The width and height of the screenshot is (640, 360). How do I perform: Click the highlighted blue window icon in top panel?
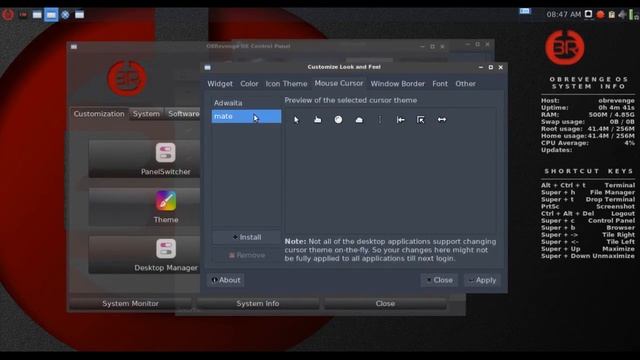(51, 15)
